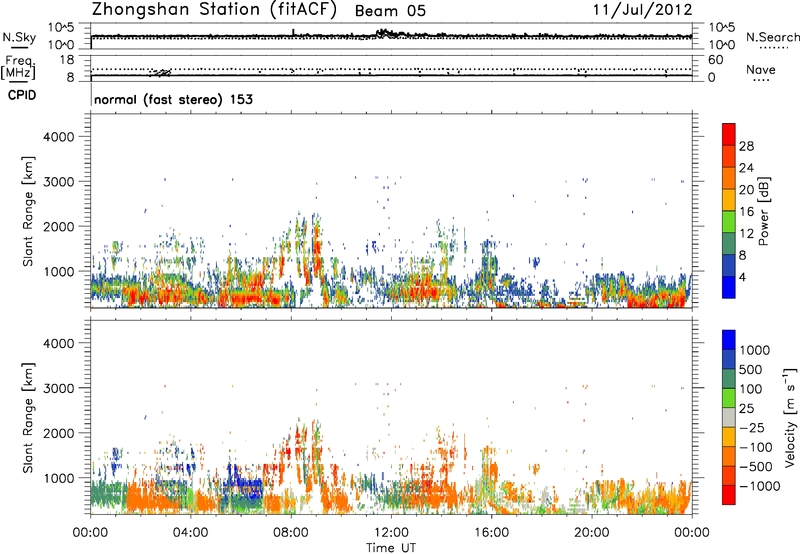Click the gray segment of velocity colorbar

pos(729,418)
